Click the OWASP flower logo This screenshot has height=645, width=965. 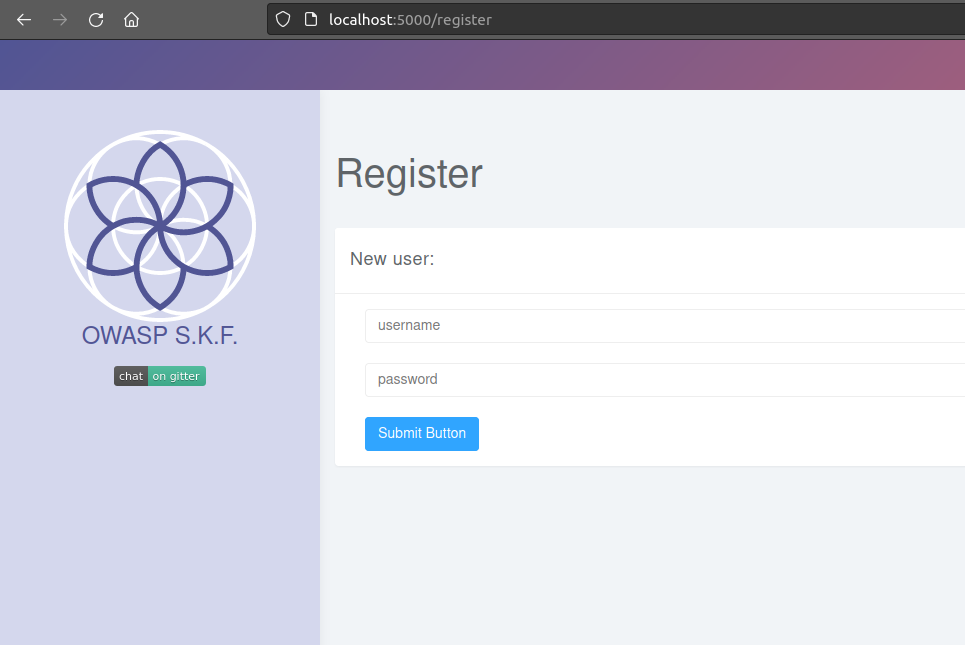[160, 225]
